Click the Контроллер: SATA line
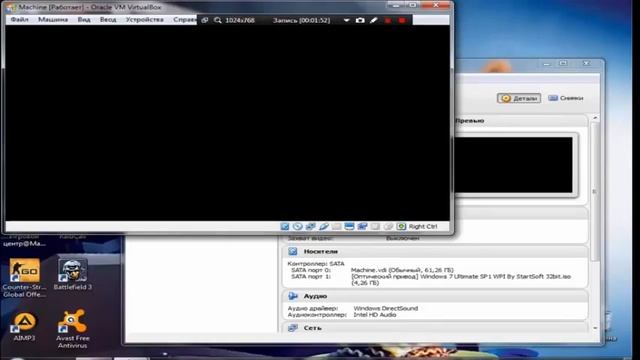Screen dimensions: 640x360 point(316,264)
